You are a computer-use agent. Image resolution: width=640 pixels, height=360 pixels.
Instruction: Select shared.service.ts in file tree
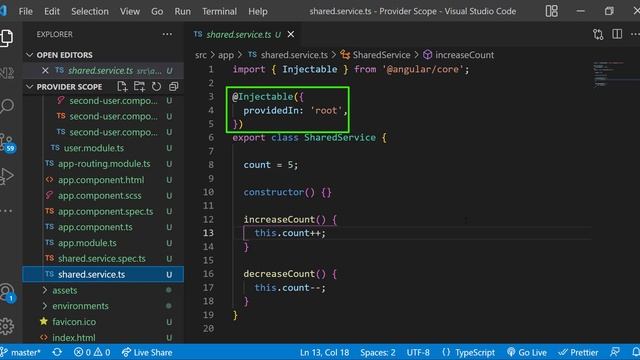tap(103, 274)
